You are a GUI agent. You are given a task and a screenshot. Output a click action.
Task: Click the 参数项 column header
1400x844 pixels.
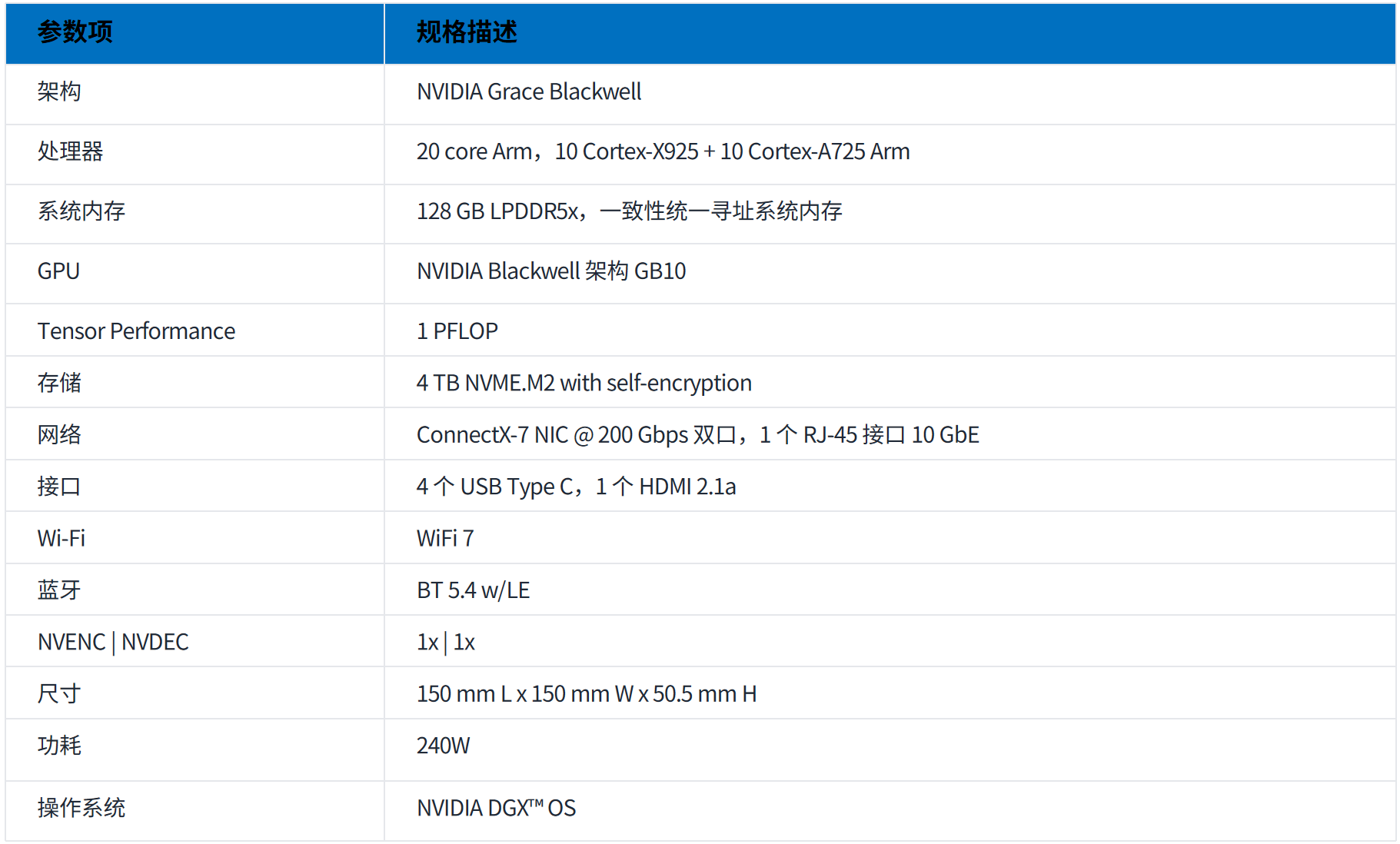[75, 32]
